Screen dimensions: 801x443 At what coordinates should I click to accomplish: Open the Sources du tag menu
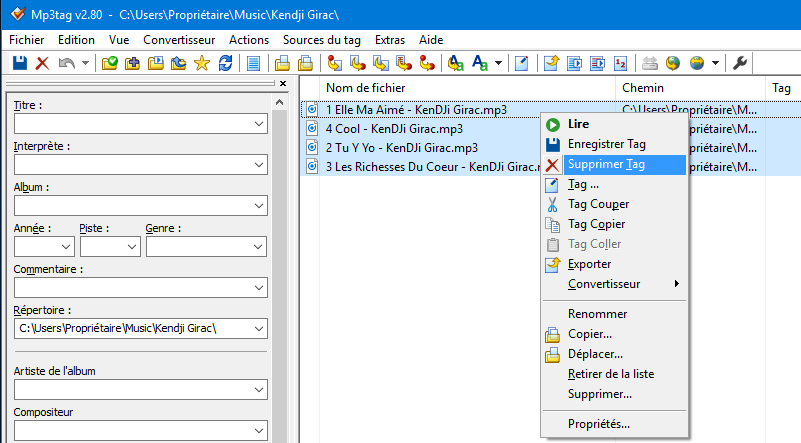click(322, 40)
